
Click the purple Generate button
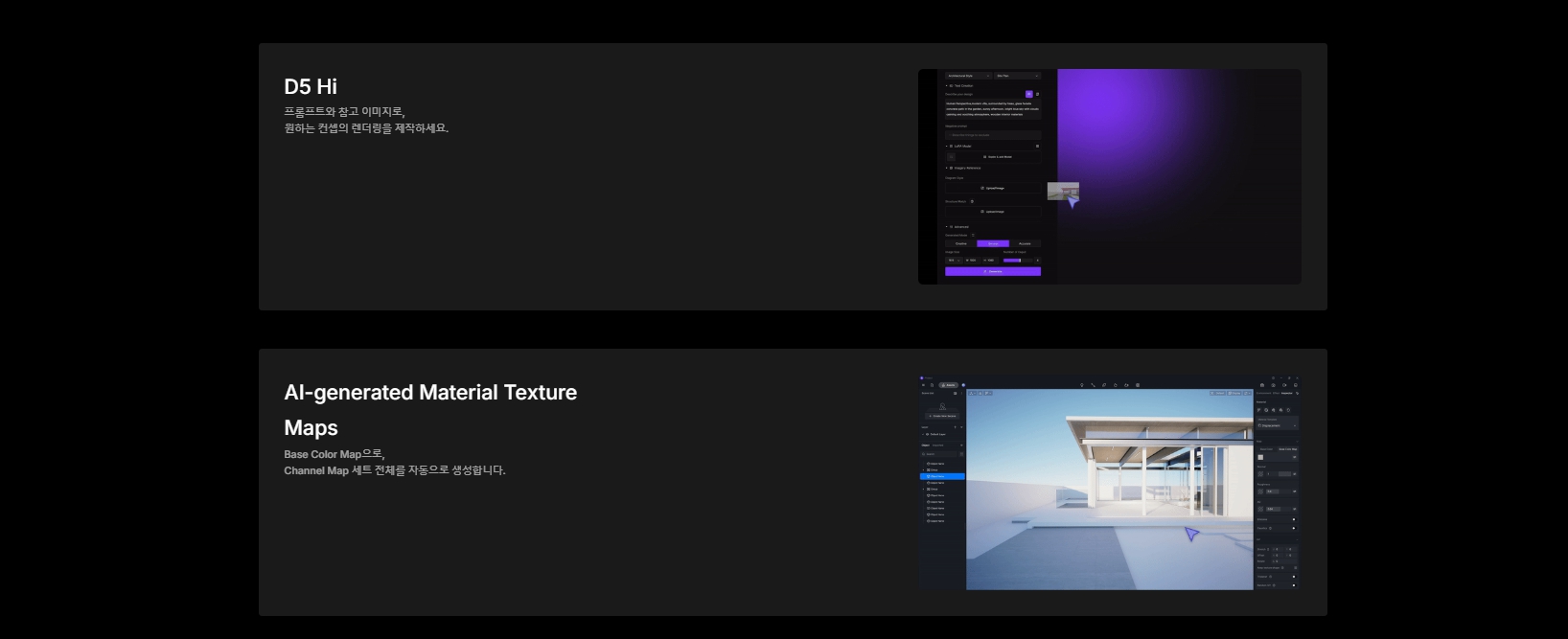coord(993,271)
